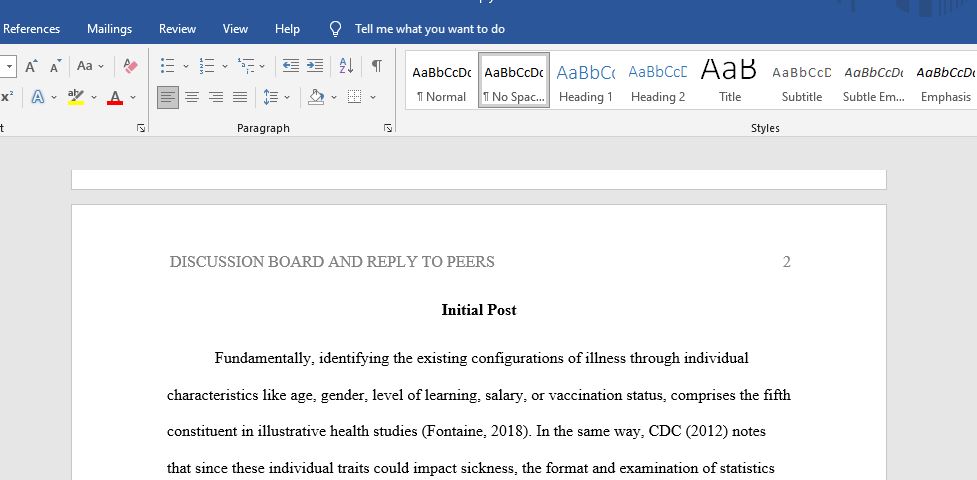Apply yellow text highlight color

pos(76,97)
